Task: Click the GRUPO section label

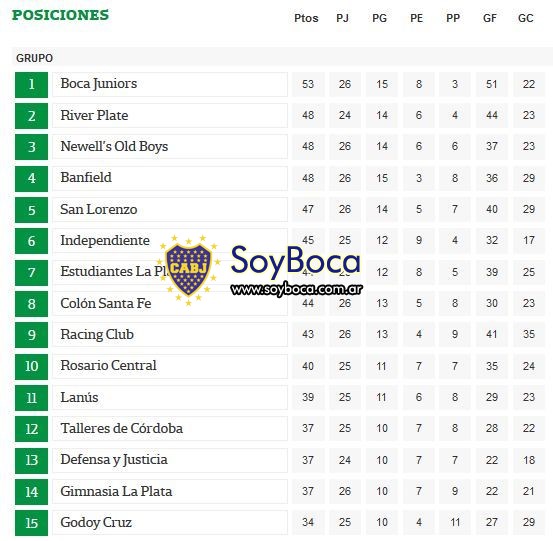Action: [x=35, y=58]
